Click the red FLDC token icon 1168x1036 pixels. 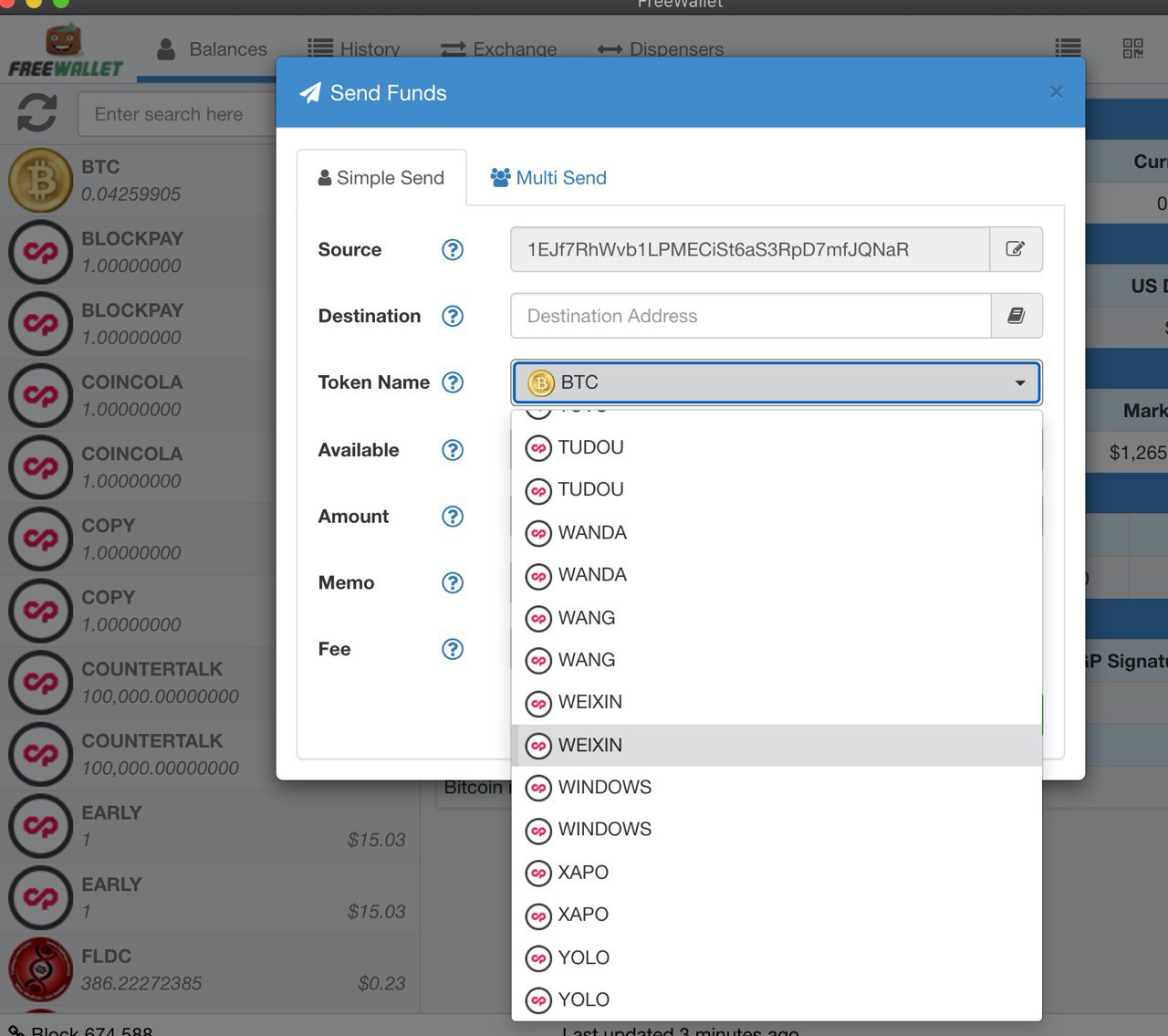point(40,969)
